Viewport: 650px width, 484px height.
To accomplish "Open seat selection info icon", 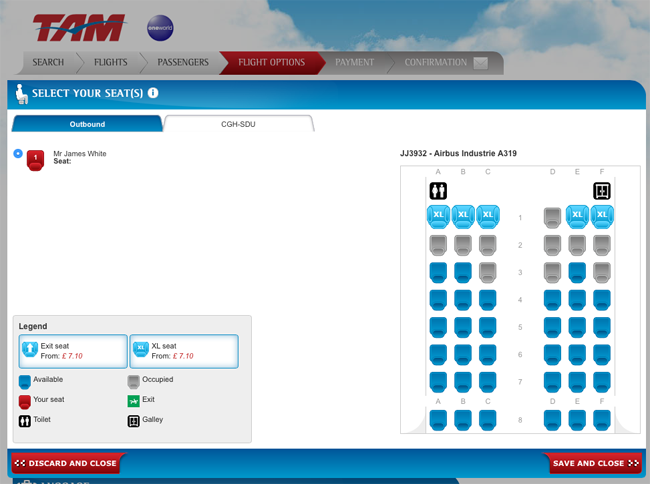I will pyautogui.click(x=153, y=93).
